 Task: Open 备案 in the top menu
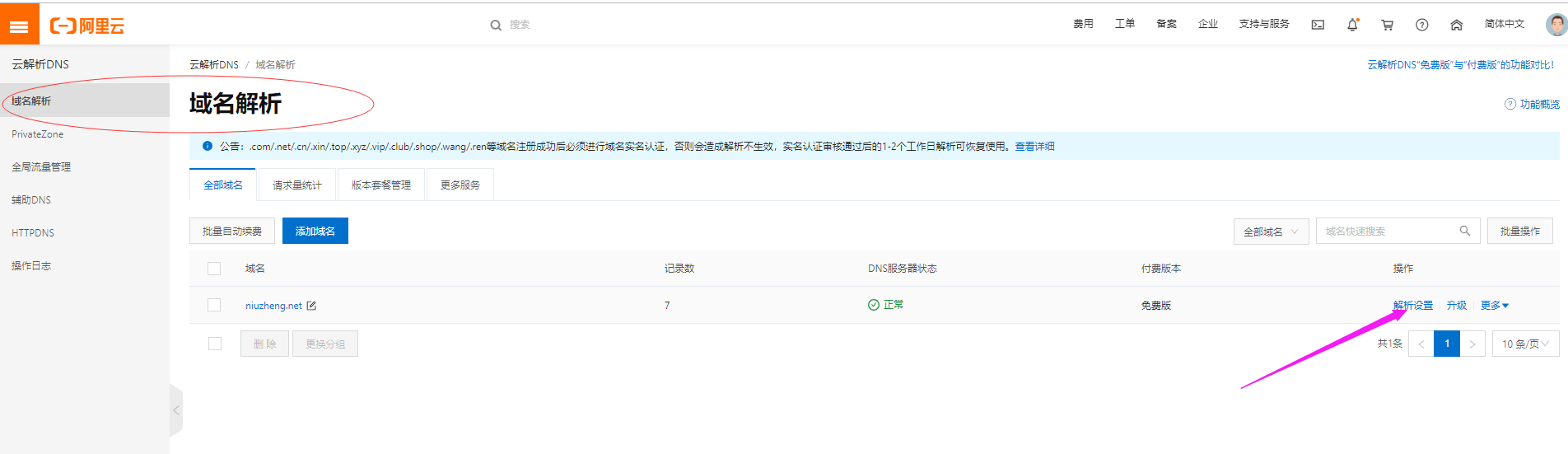click(1166, 24)
